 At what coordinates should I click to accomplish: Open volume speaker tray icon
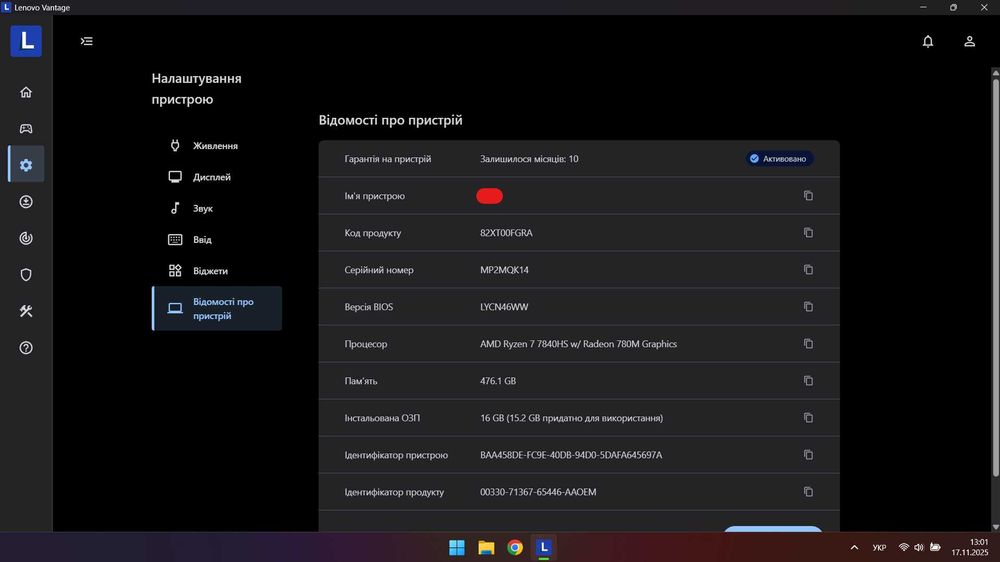919,547
